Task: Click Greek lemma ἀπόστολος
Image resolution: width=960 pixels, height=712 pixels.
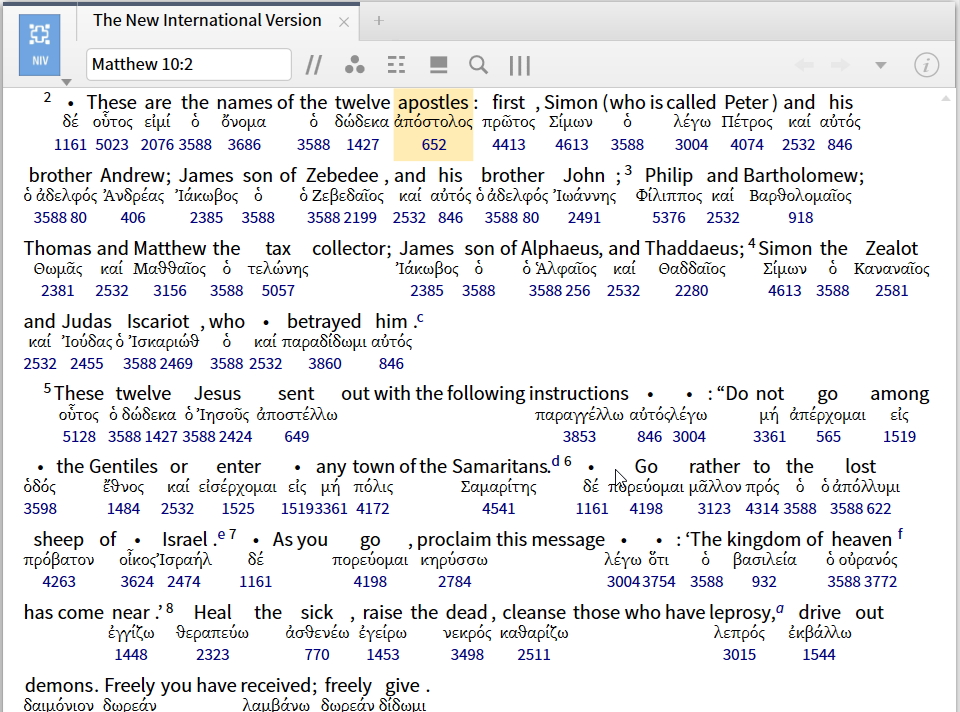Action: [x=433, y=122]
